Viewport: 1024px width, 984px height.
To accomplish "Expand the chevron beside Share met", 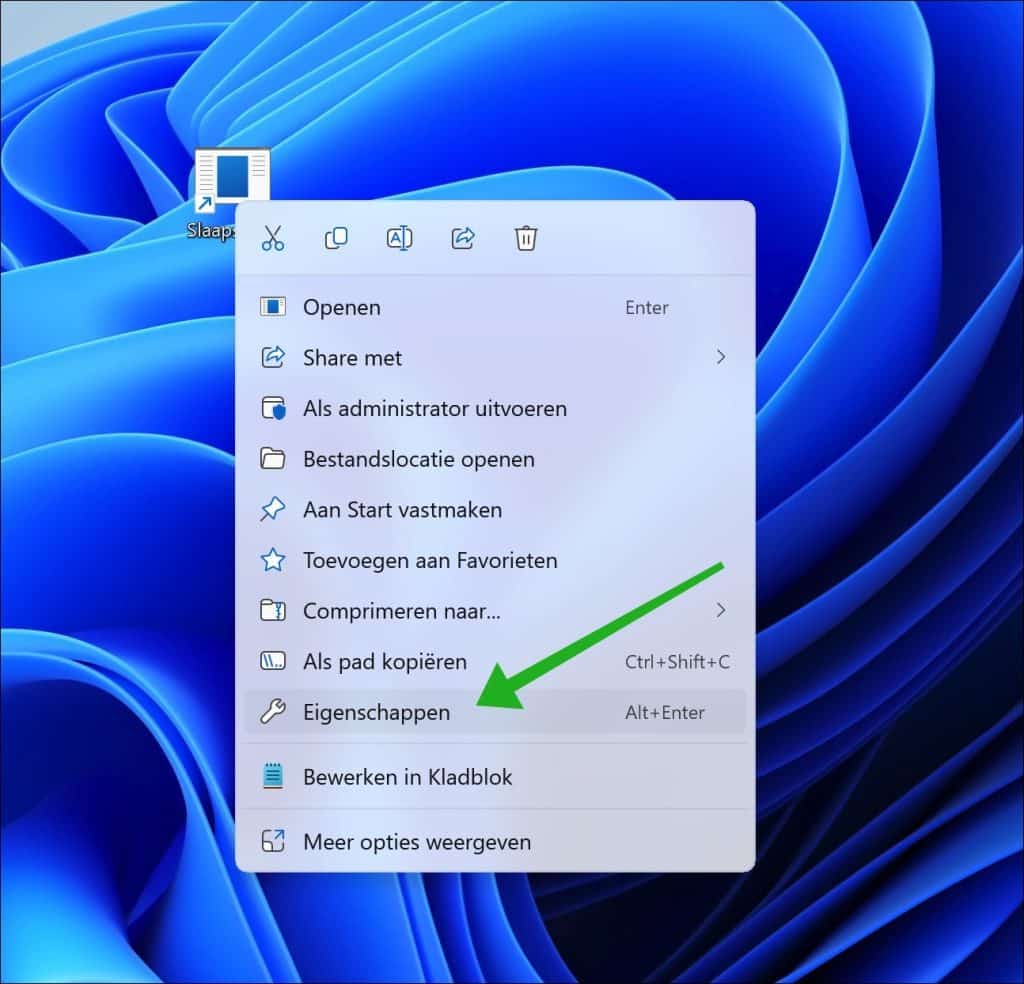I will 720,357.
